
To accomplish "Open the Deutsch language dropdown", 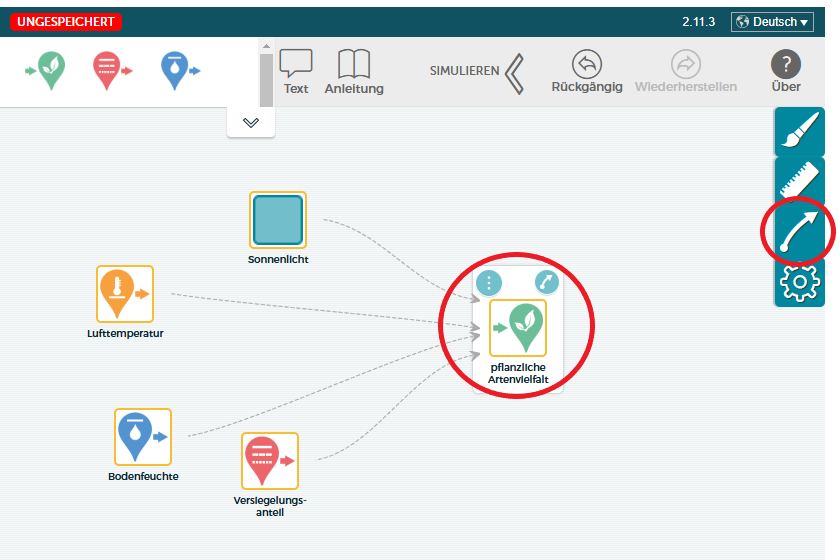I will pos(771,21).
